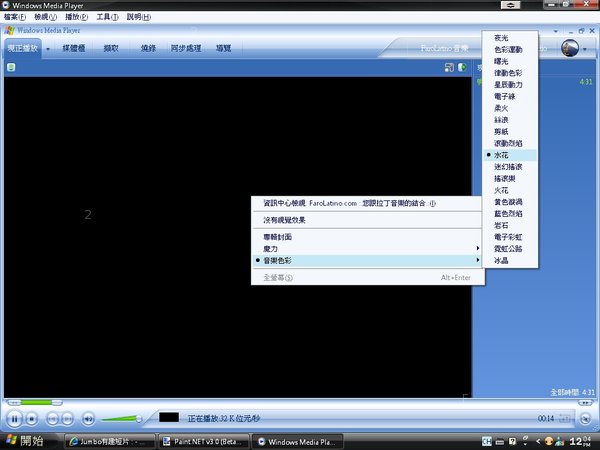Click the green seek progress bar
Image resolution: width=600 pixels, height=450 pixels.
coord(35,403)
